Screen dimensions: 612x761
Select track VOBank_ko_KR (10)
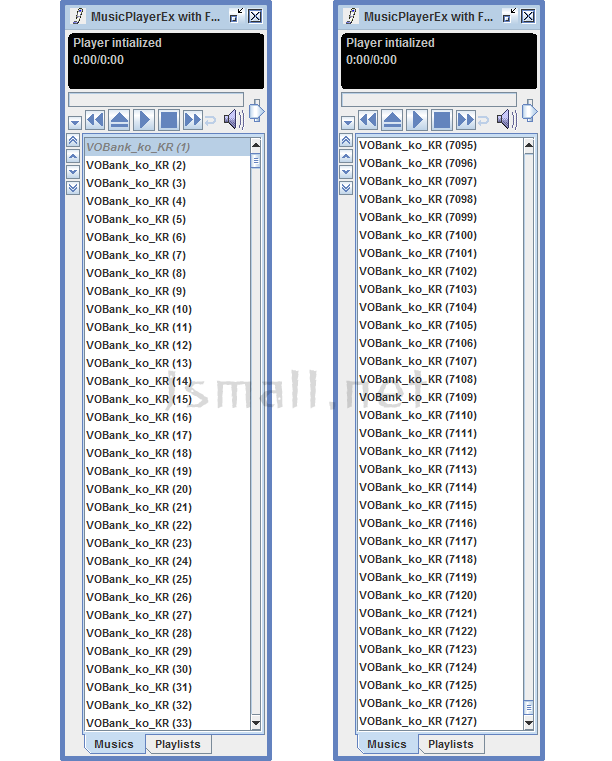167,309
